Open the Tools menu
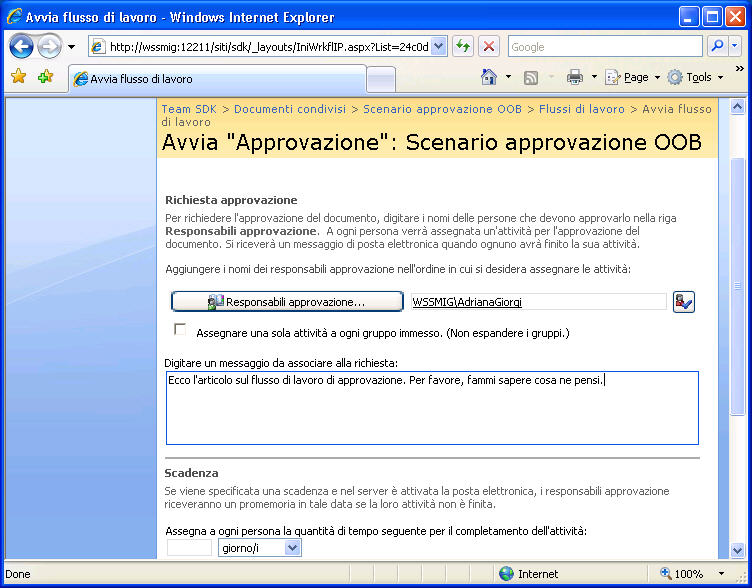The height and width of the screenshot is (588, 752). pyautogui.click(x=695, y=77)
